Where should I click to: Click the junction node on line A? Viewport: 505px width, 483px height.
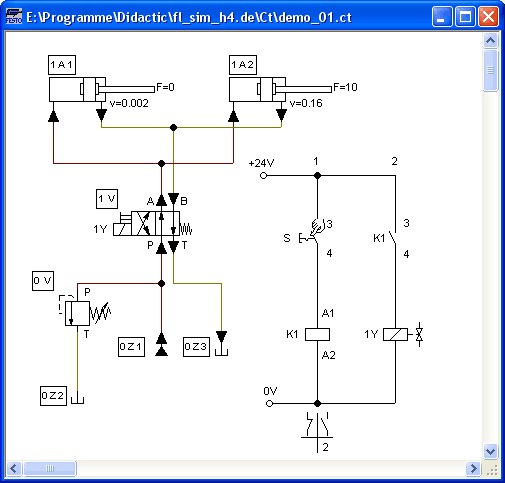tap(161, 163)
